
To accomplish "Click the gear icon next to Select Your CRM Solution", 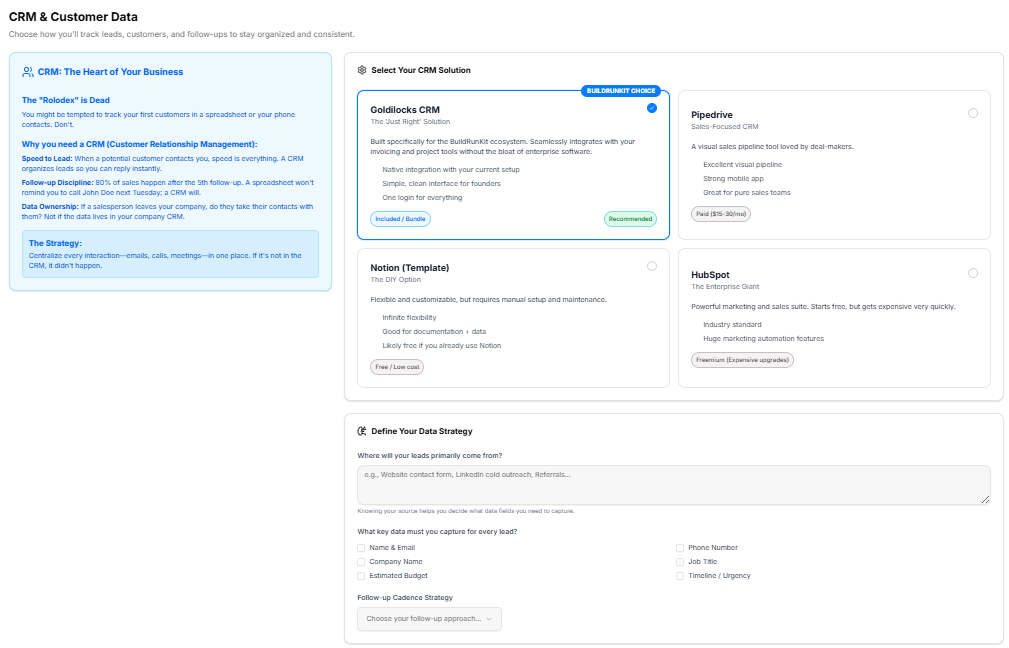I will pos(362,70).
